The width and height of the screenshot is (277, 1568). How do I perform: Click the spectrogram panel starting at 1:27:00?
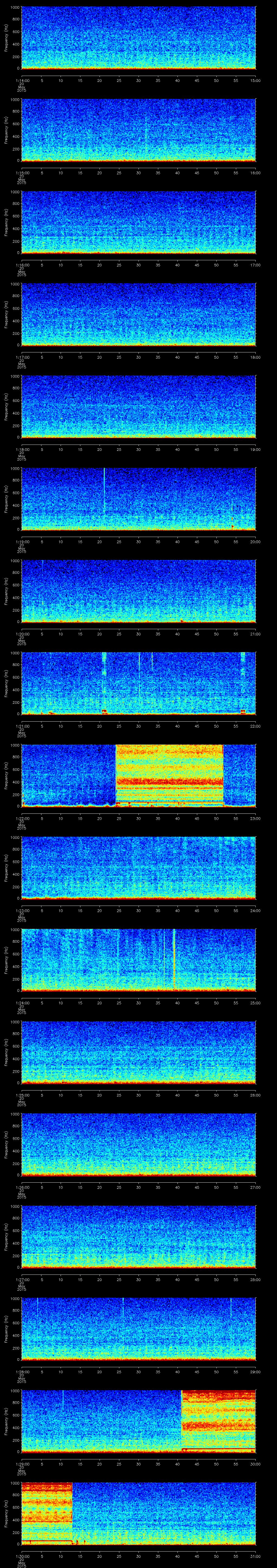pyautogui.click(x=138, y=1237)
